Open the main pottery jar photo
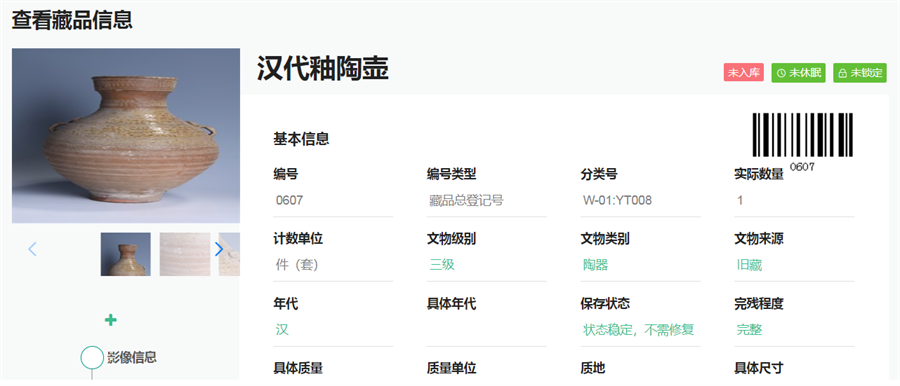 [x=126, y=136]
